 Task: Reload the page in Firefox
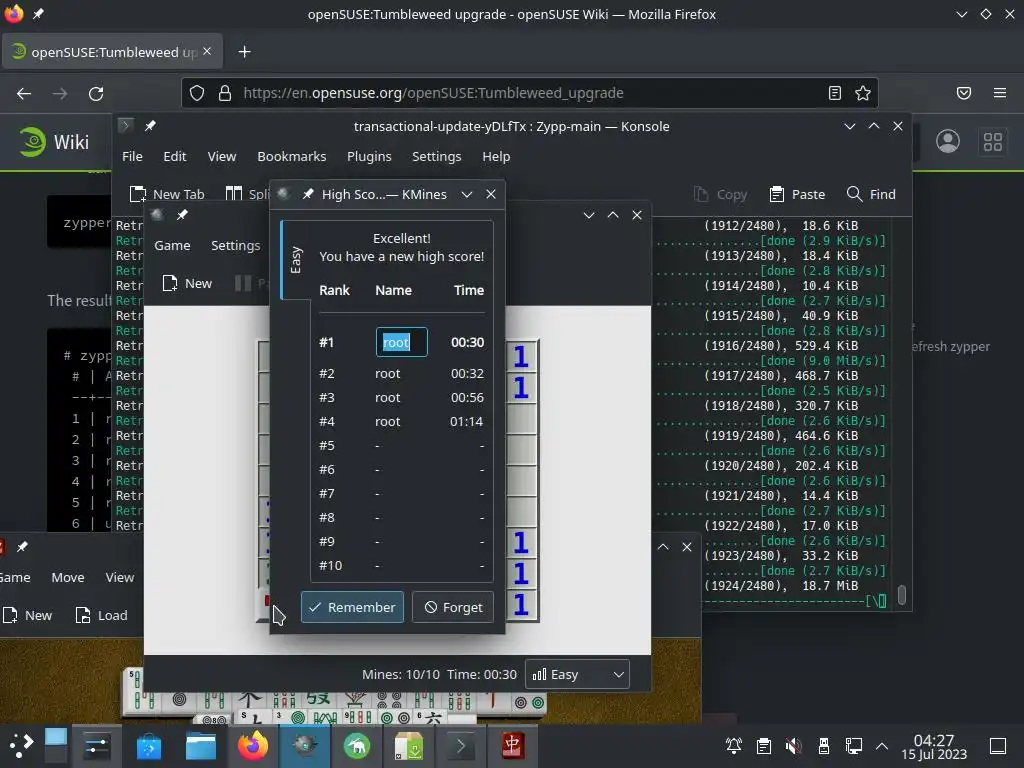click(x=96, y=93)
